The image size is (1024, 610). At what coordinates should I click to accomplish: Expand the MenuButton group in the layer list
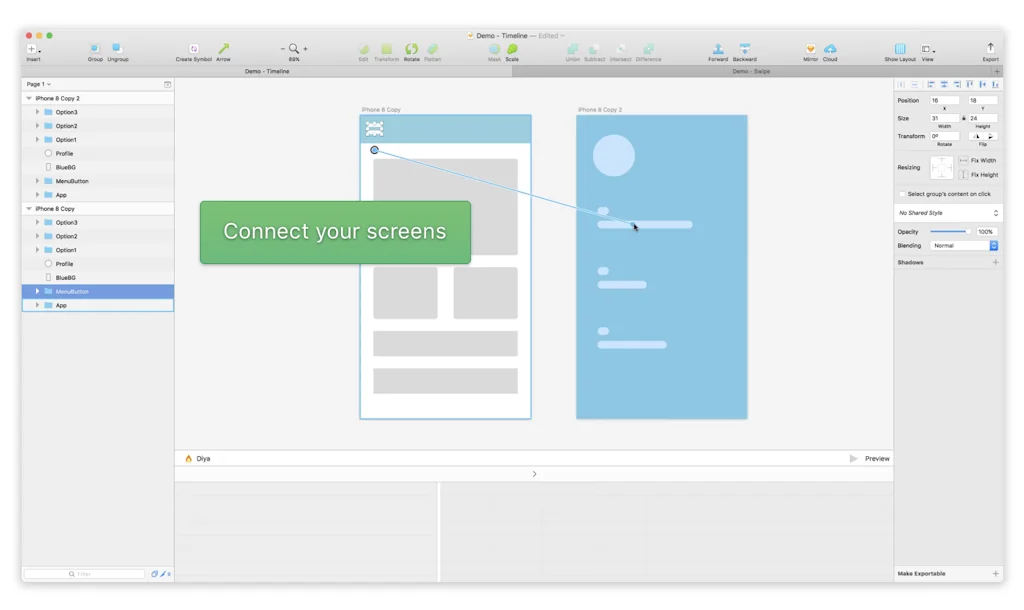tap(37, 291)
